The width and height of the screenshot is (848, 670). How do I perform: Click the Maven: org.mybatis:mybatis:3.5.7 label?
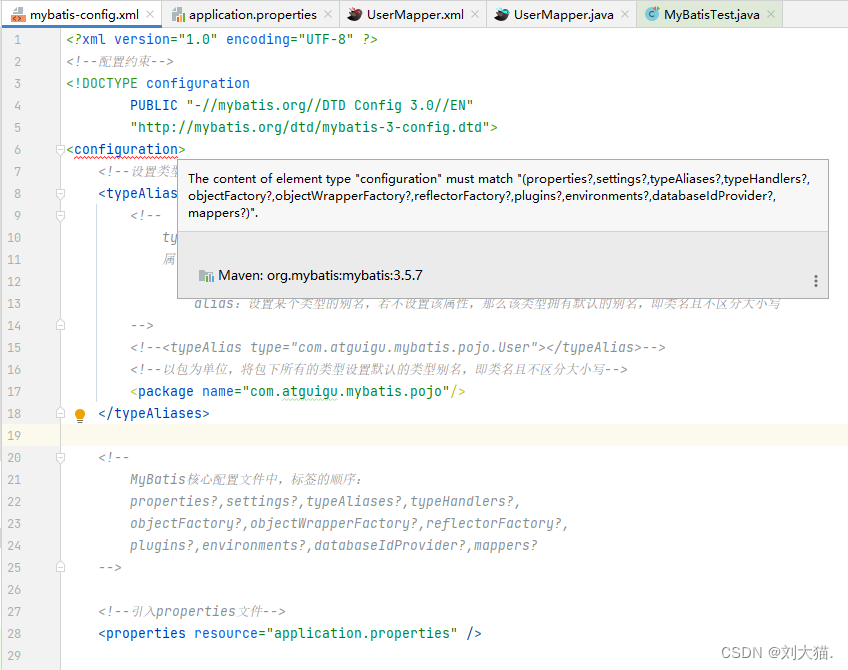click(x=320, y=276)
